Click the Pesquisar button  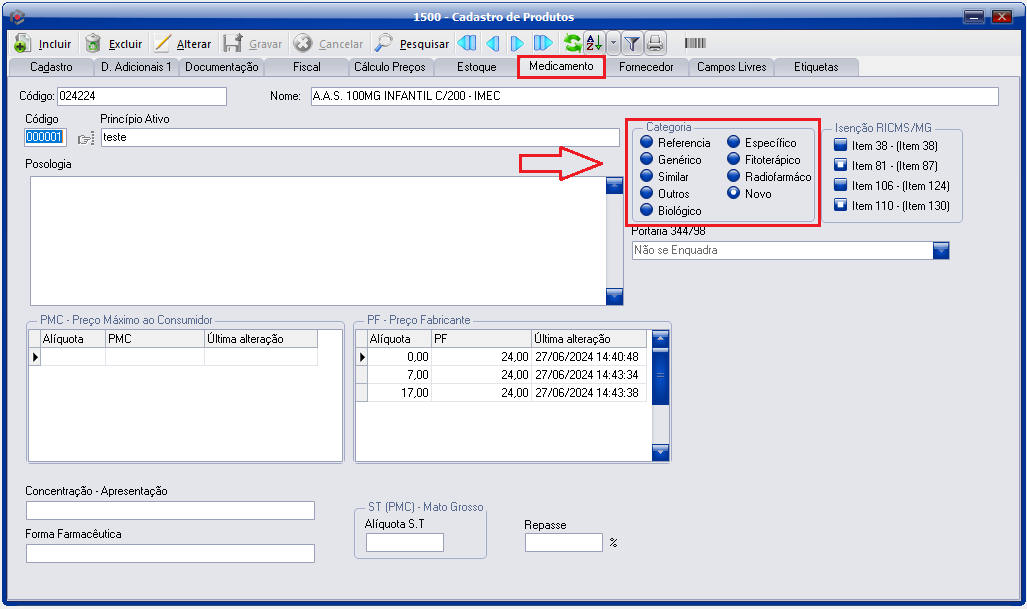click(412, 44)
